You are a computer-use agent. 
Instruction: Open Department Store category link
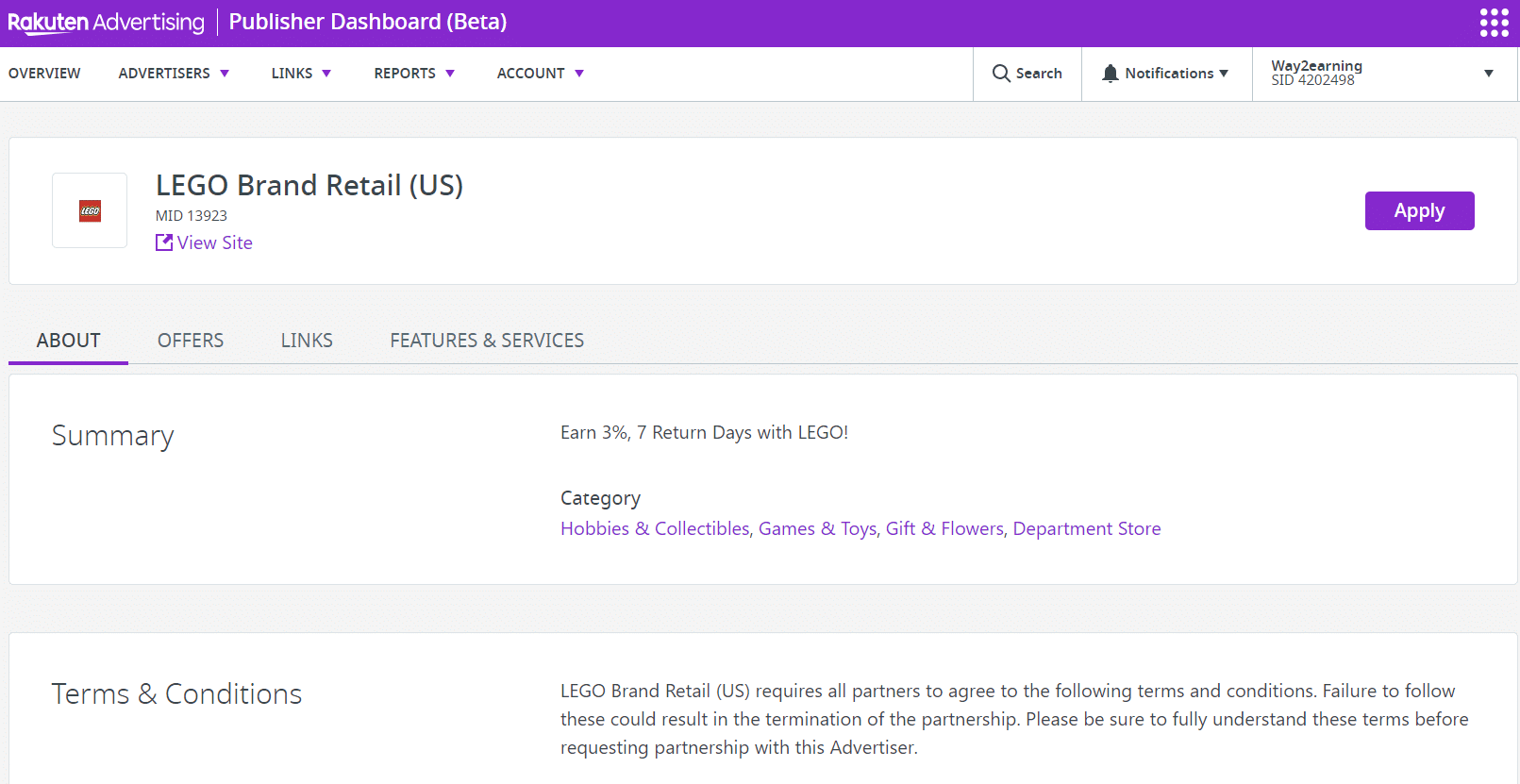1087,528
